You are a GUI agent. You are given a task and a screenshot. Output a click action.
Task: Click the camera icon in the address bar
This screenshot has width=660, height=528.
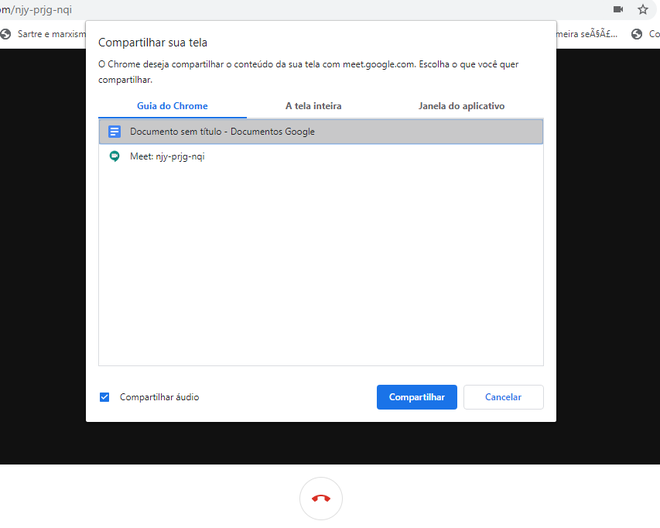click(x=618, y=9)
